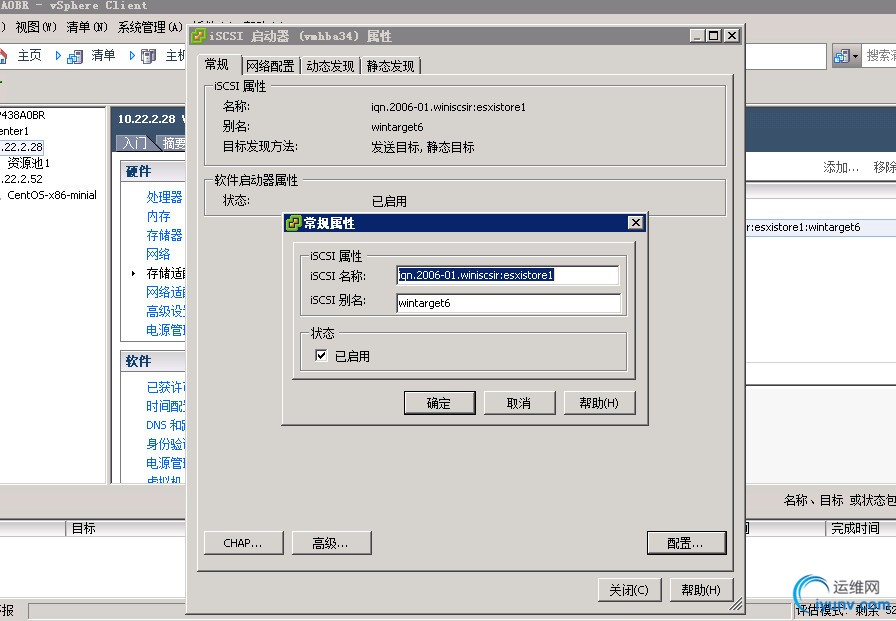Switch to the 静态发现 tab
This screenshot has width=896, height=621.
[391, 66]
